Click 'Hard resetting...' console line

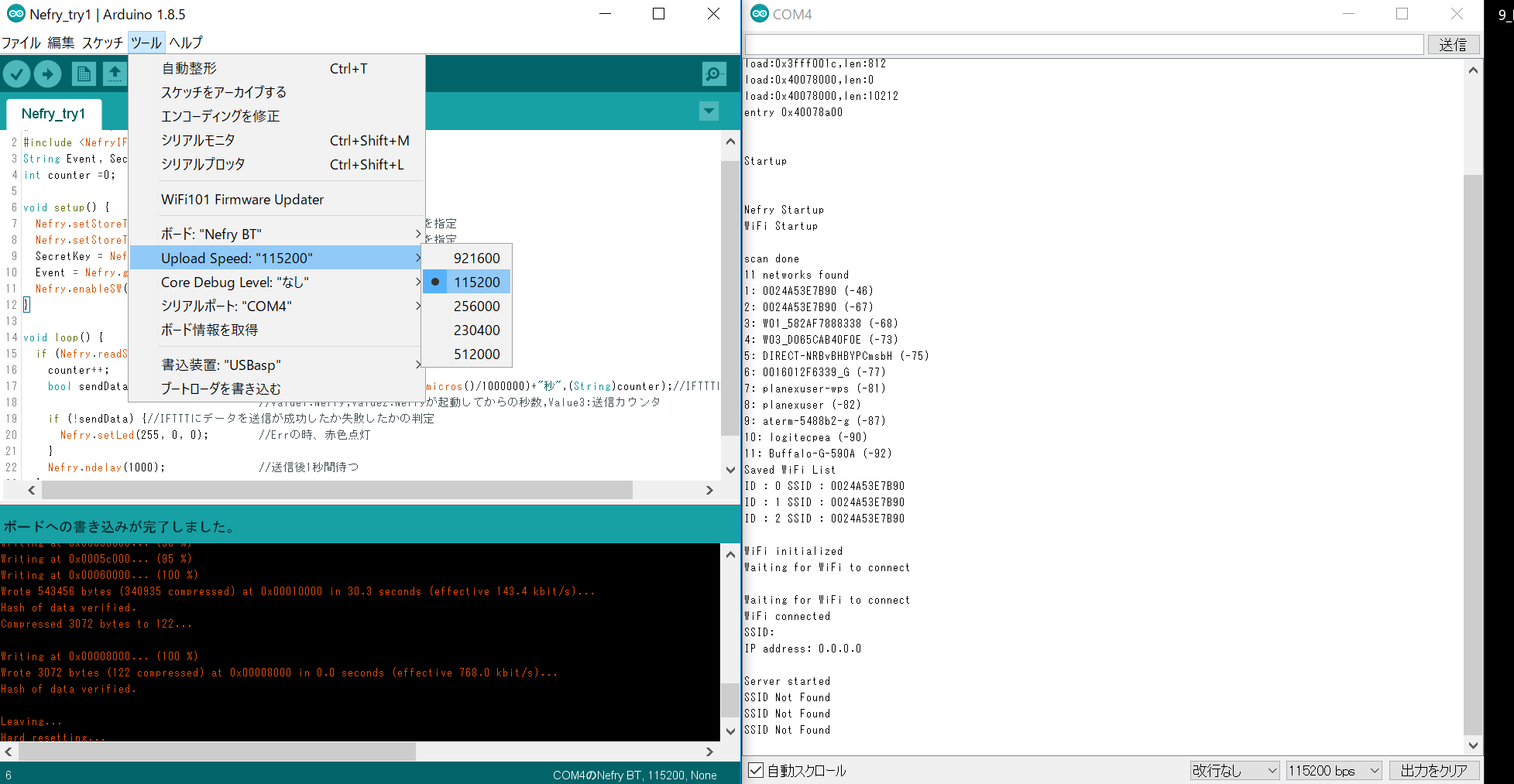point(53,738)
